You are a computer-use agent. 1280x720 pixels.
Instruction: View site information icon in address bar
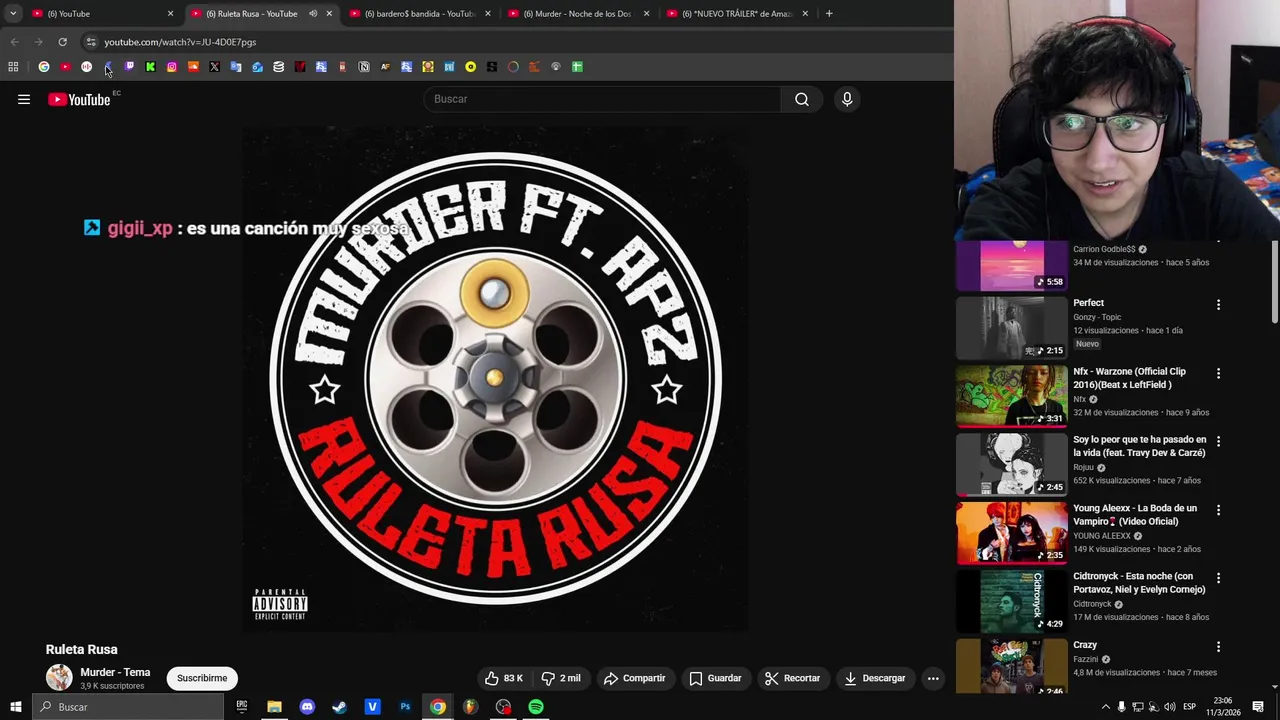point(91,42)
